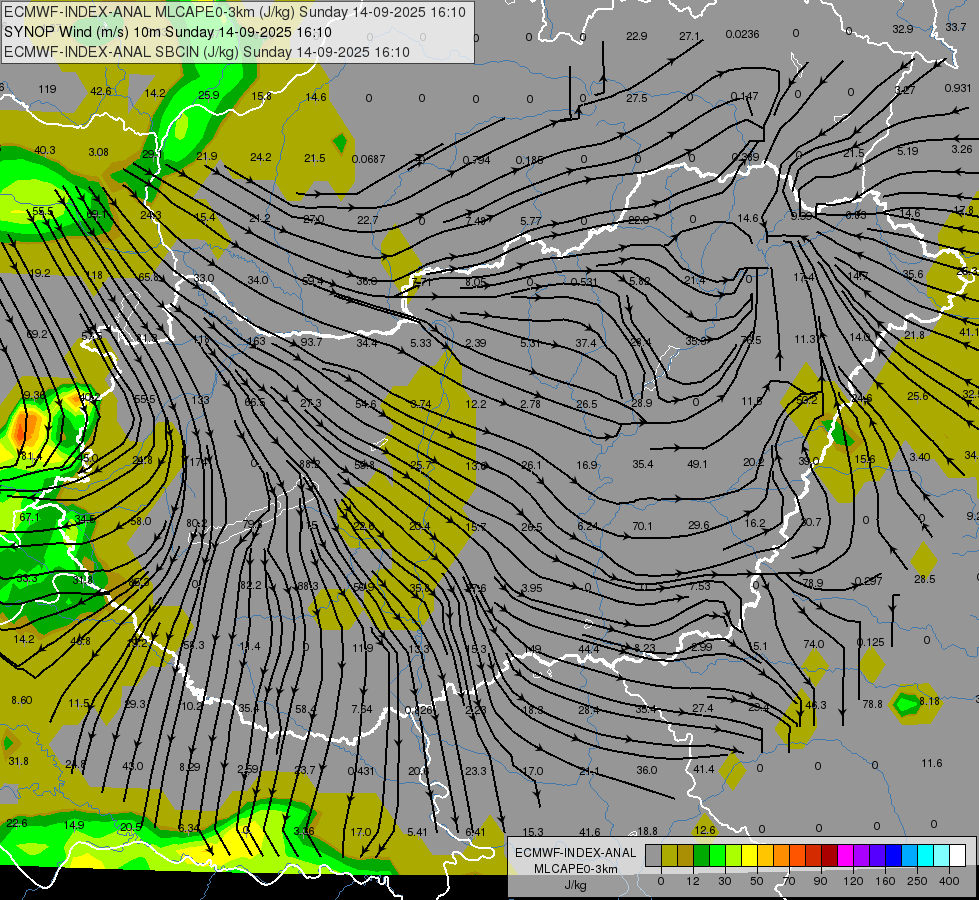Click the 5.19 value on the map
The image size is (979, 900).
pos(908,151)
